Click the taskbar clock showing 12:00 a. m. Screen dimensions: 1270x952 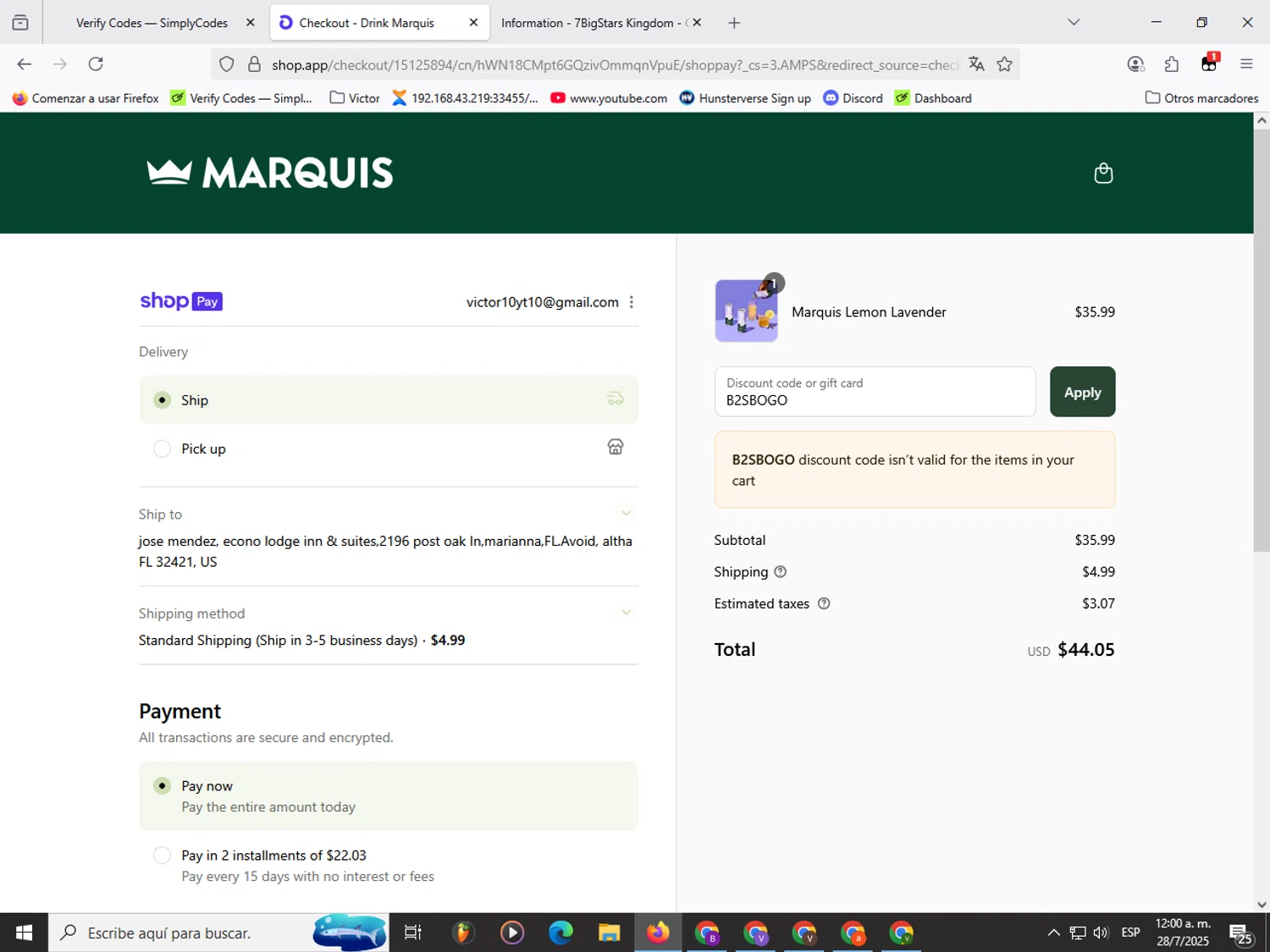coord(1183,933)
